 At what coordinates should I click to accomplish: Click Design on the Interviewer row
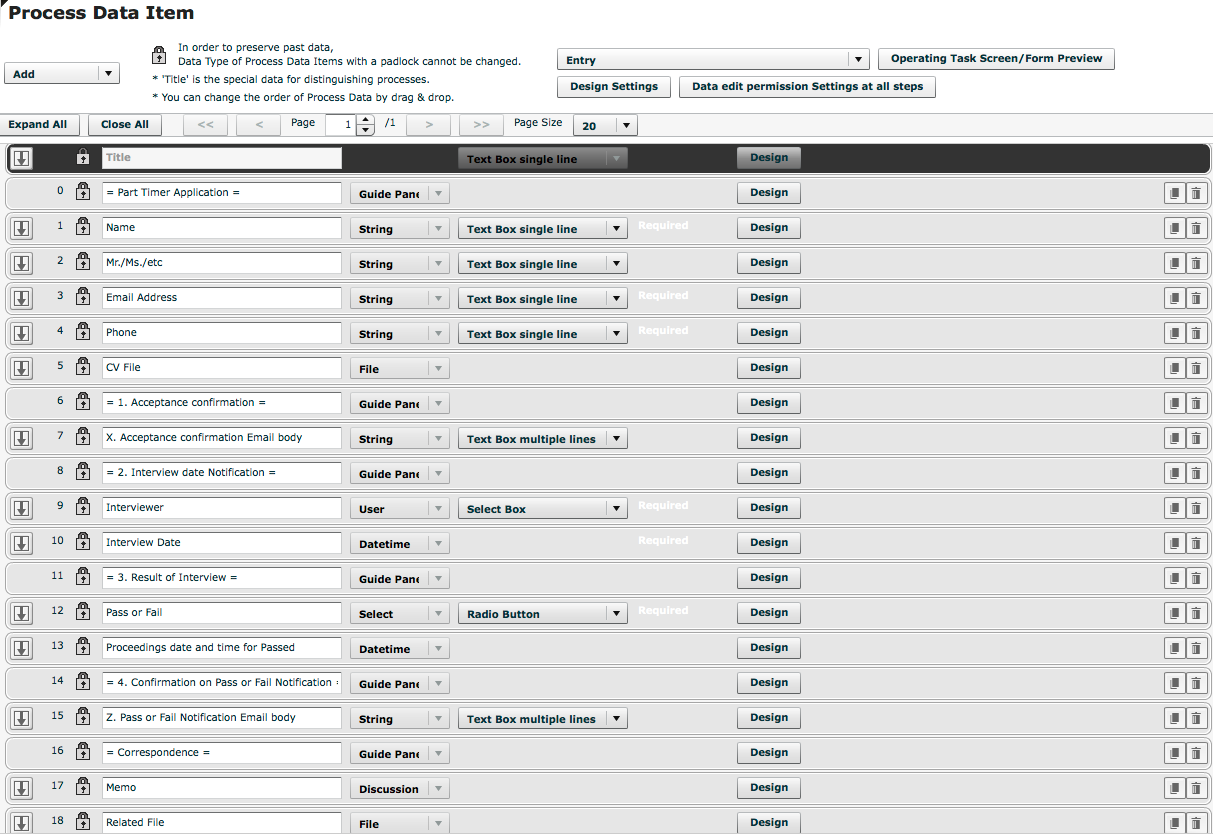tap(768, 507)
